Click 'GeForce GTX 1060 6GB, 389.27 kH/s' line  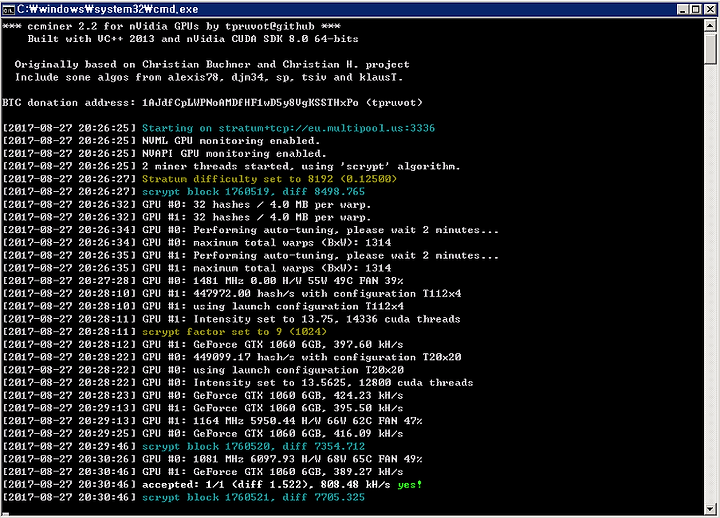click(x=203, y=472)
